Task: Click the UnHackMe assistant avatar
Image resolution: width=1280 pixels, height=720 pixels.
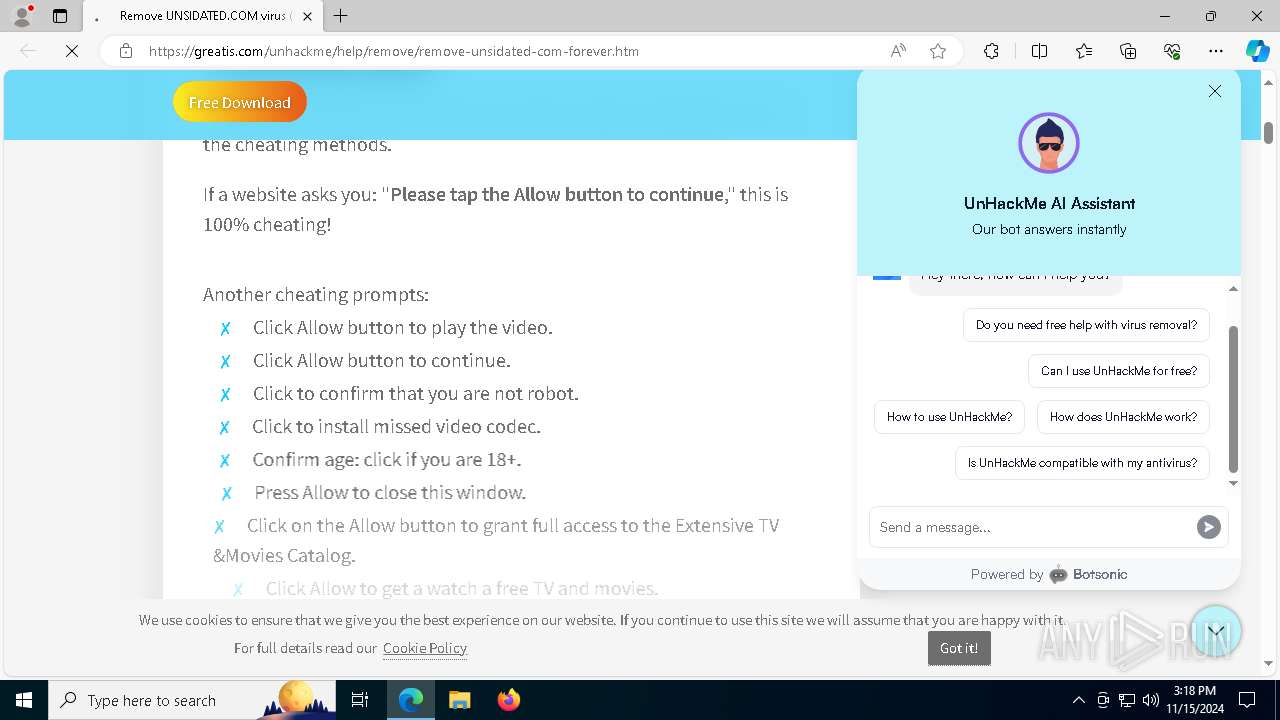Action: coord(1048,143)
